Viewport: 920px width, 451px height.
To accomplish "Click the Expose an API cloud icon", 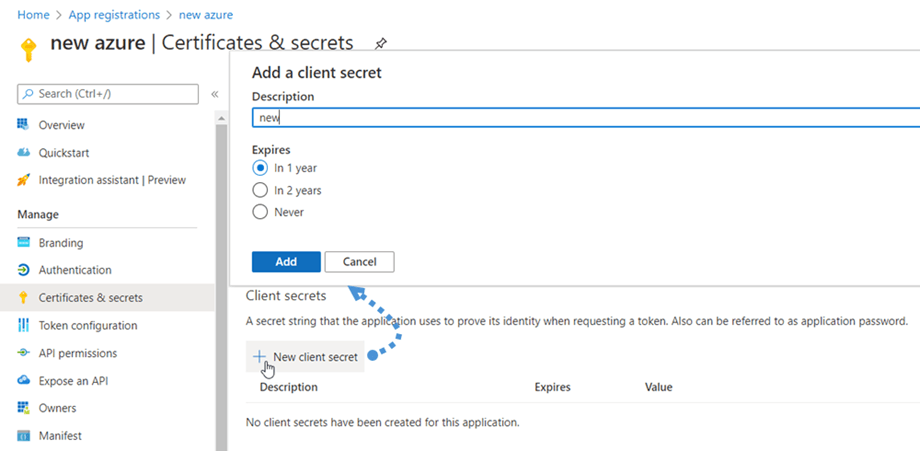I will point(24,380).
